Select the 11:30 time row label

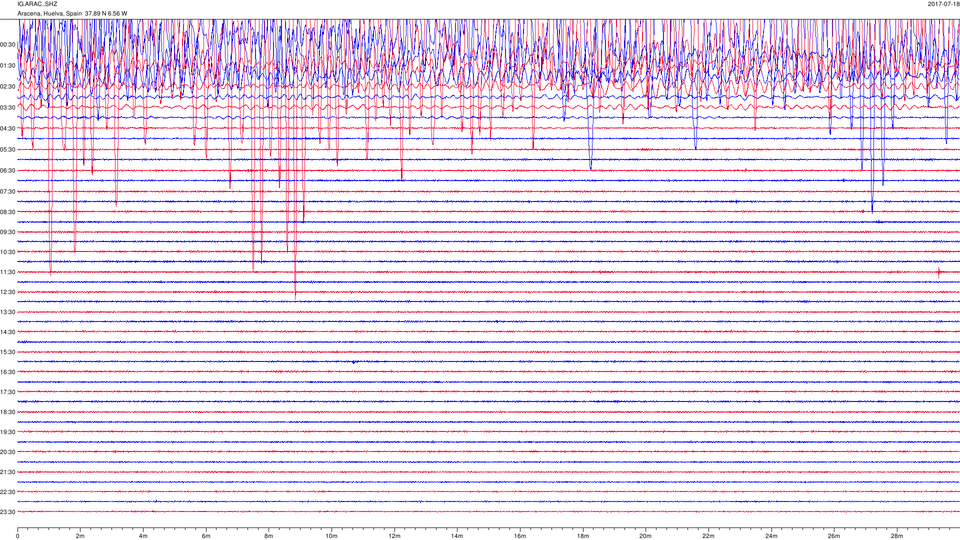(x=7, y=272)
